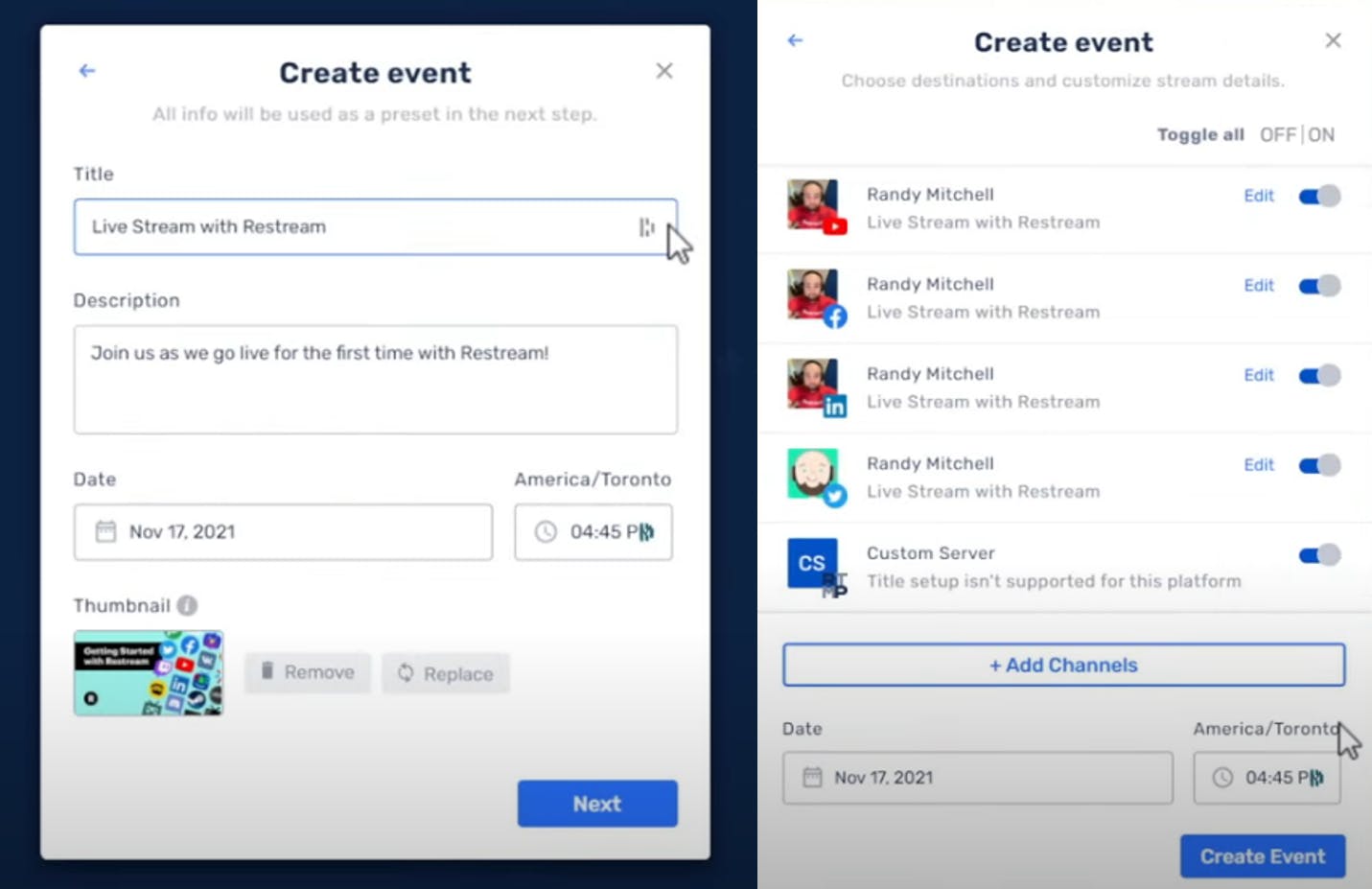Toggle the LinkedIn channel switch
This screenshot has width=1372, height=889.
1319,375
